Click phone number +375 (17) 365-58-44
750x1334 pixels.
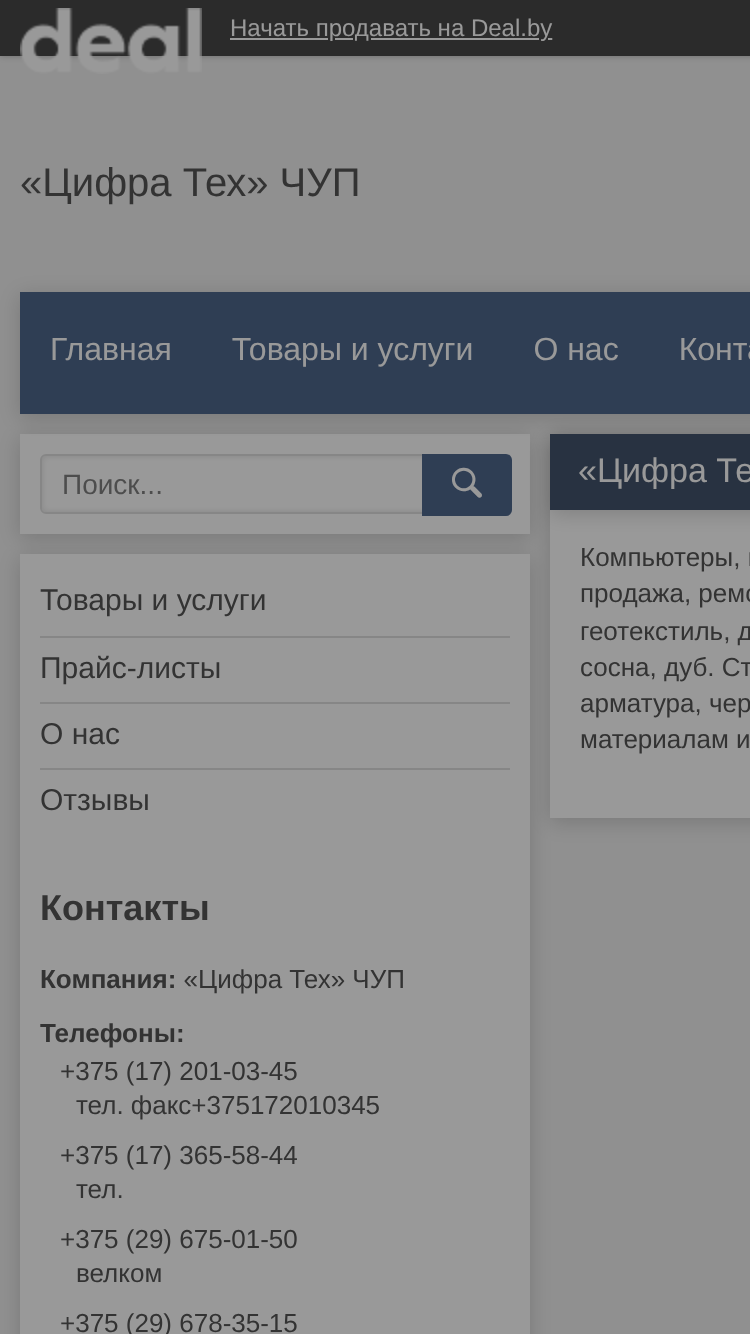(179, 1155)
